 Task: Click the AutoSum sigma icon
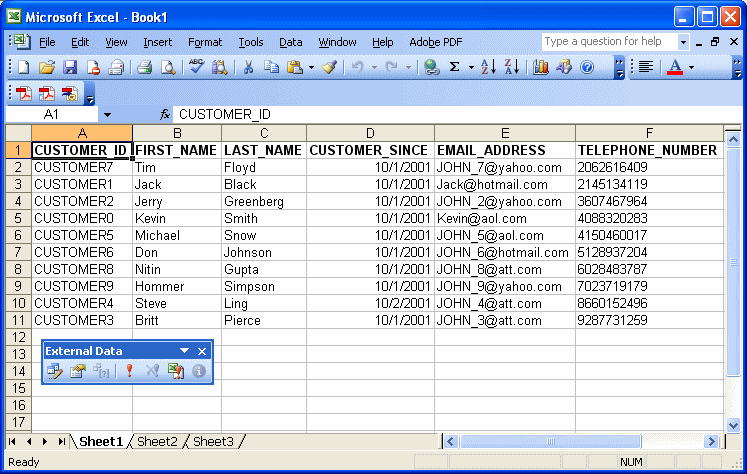pyautogui.click(x=455, y=67)
